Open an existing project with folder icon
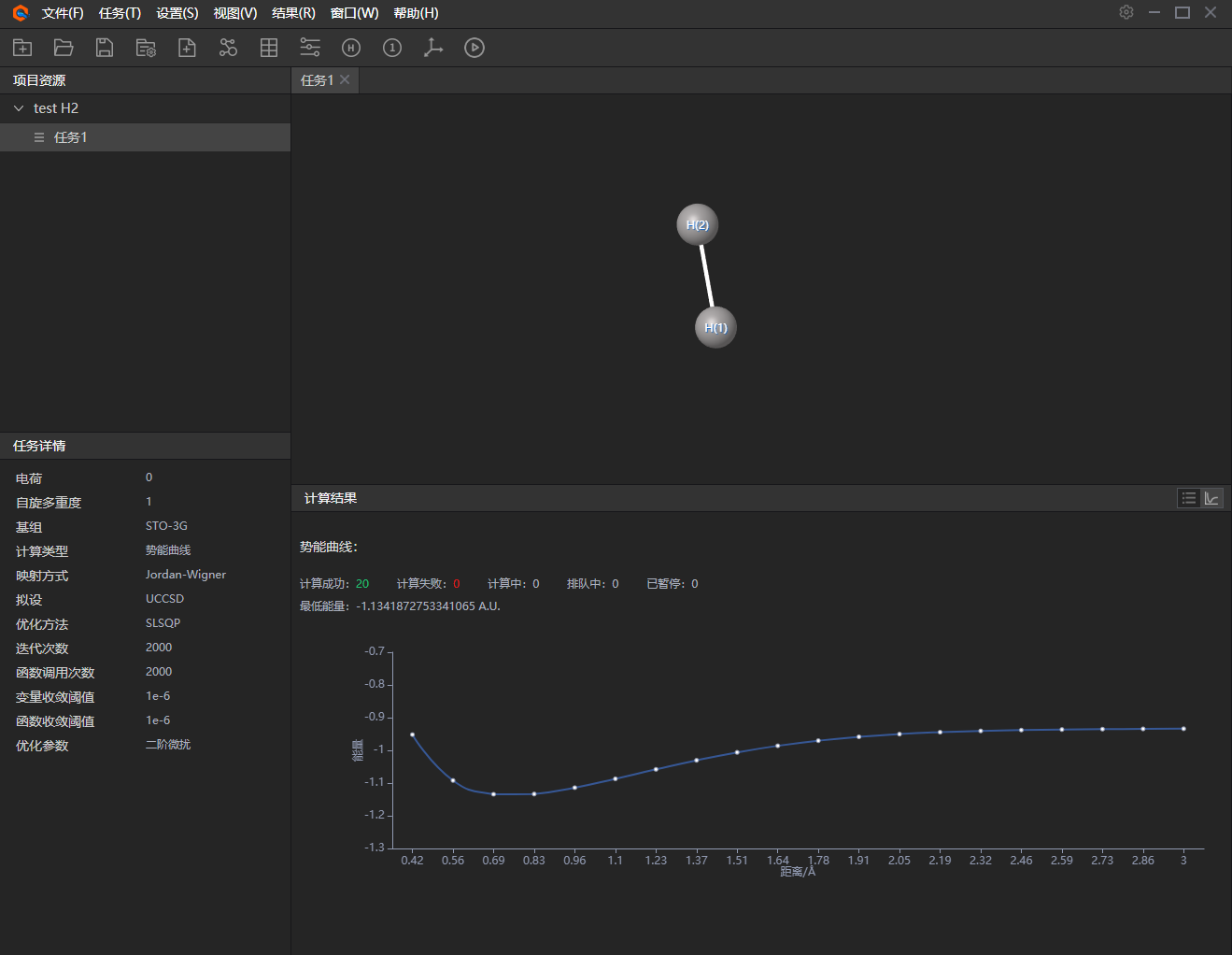 point(64,48)
